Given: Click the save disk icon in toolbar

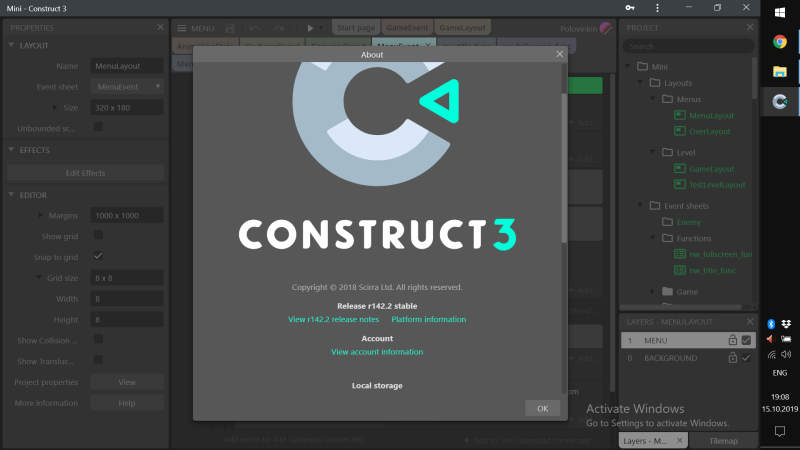Looking at the screenshot, I should 230,28.
